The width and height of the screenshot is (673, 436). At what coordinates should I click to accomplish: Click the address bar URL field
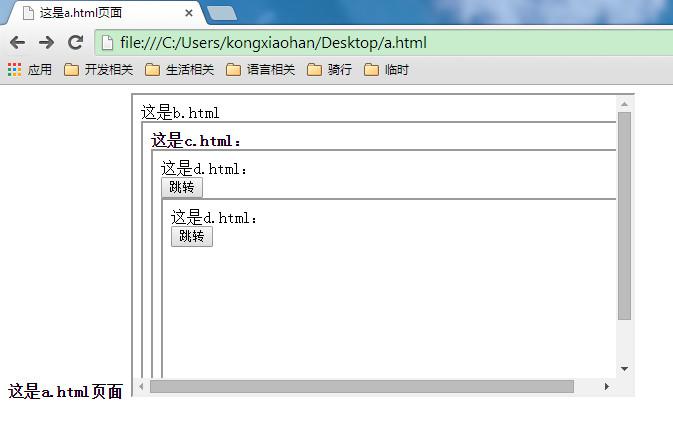point(384,43)
